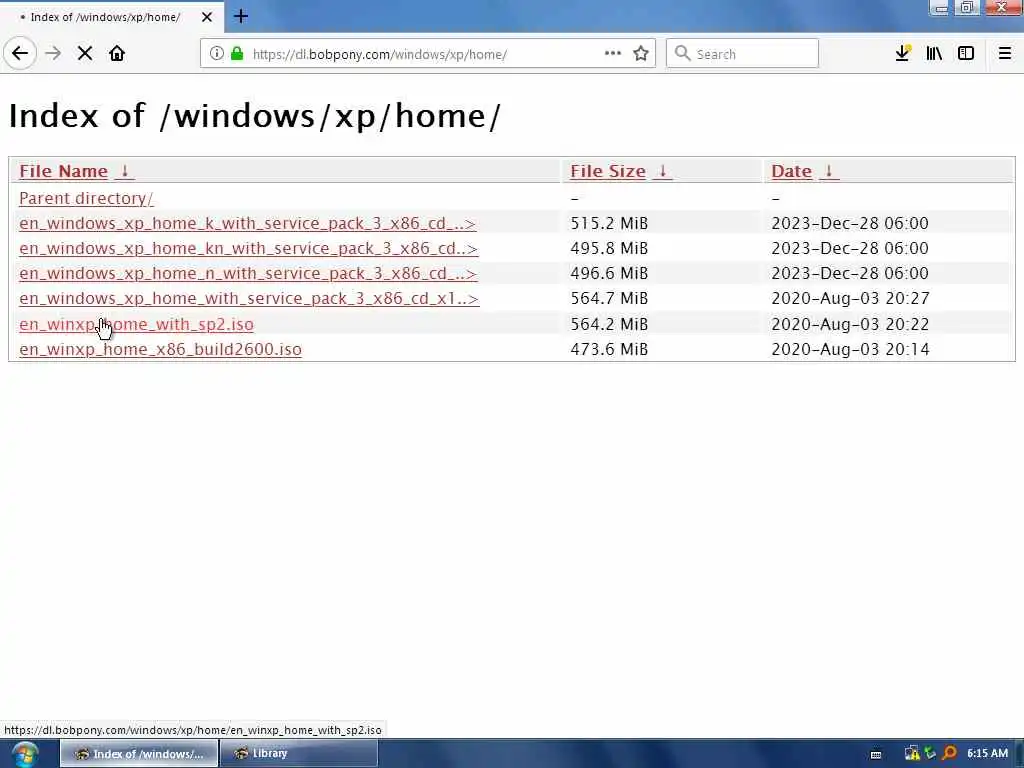Download en_winxp_home_with_sp2.iso

pos(136,325)
